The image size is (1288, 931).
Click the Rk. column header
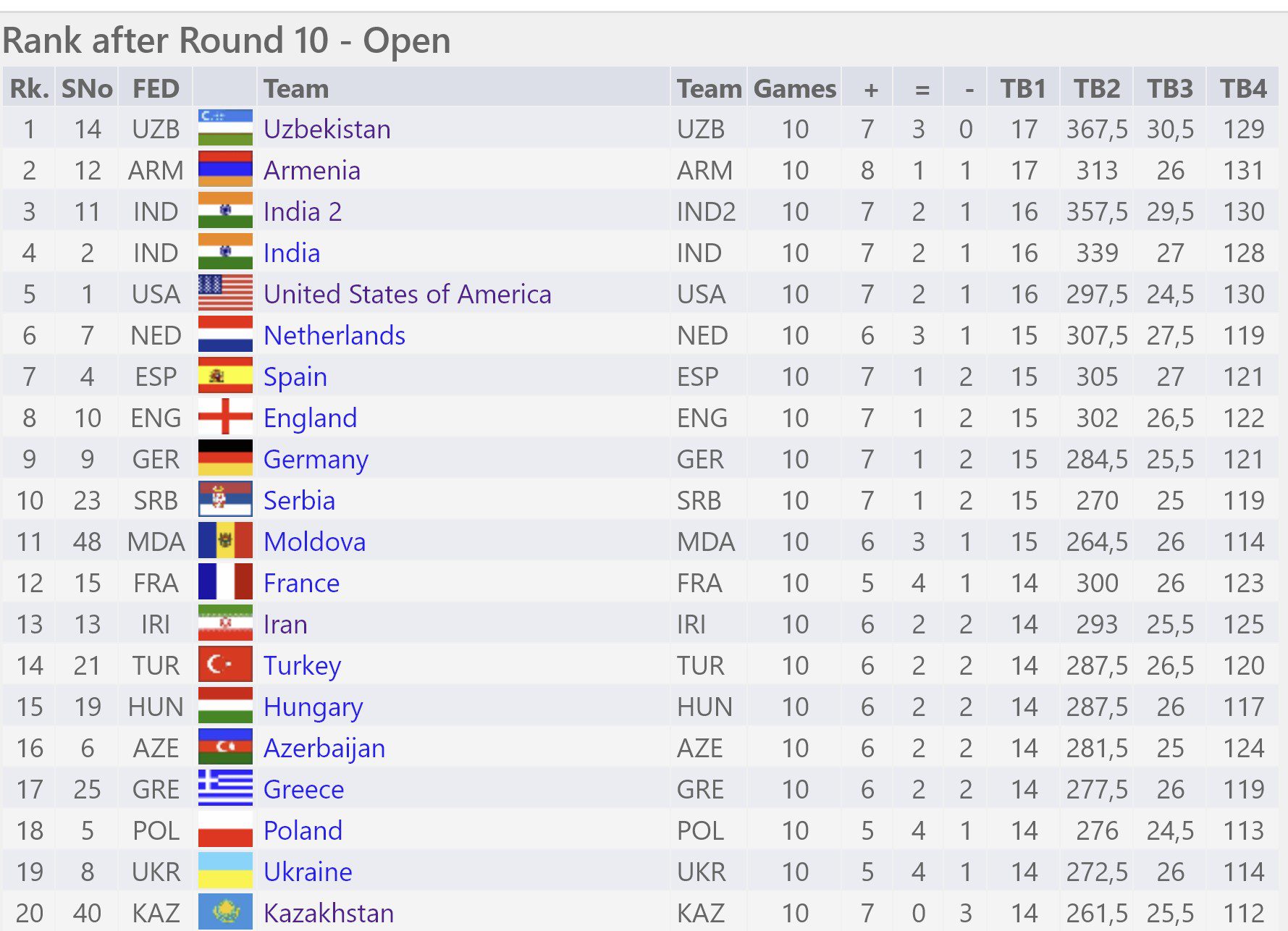click(29, 88)
